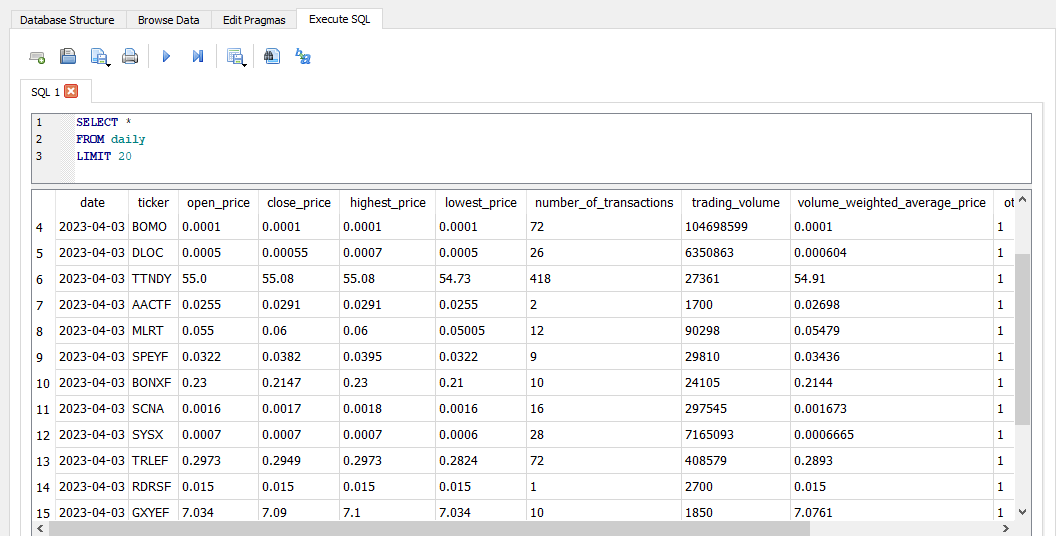Select the Execute SQL tab
The width and height of the screenshot is (1056, 536).
point(339,19)
